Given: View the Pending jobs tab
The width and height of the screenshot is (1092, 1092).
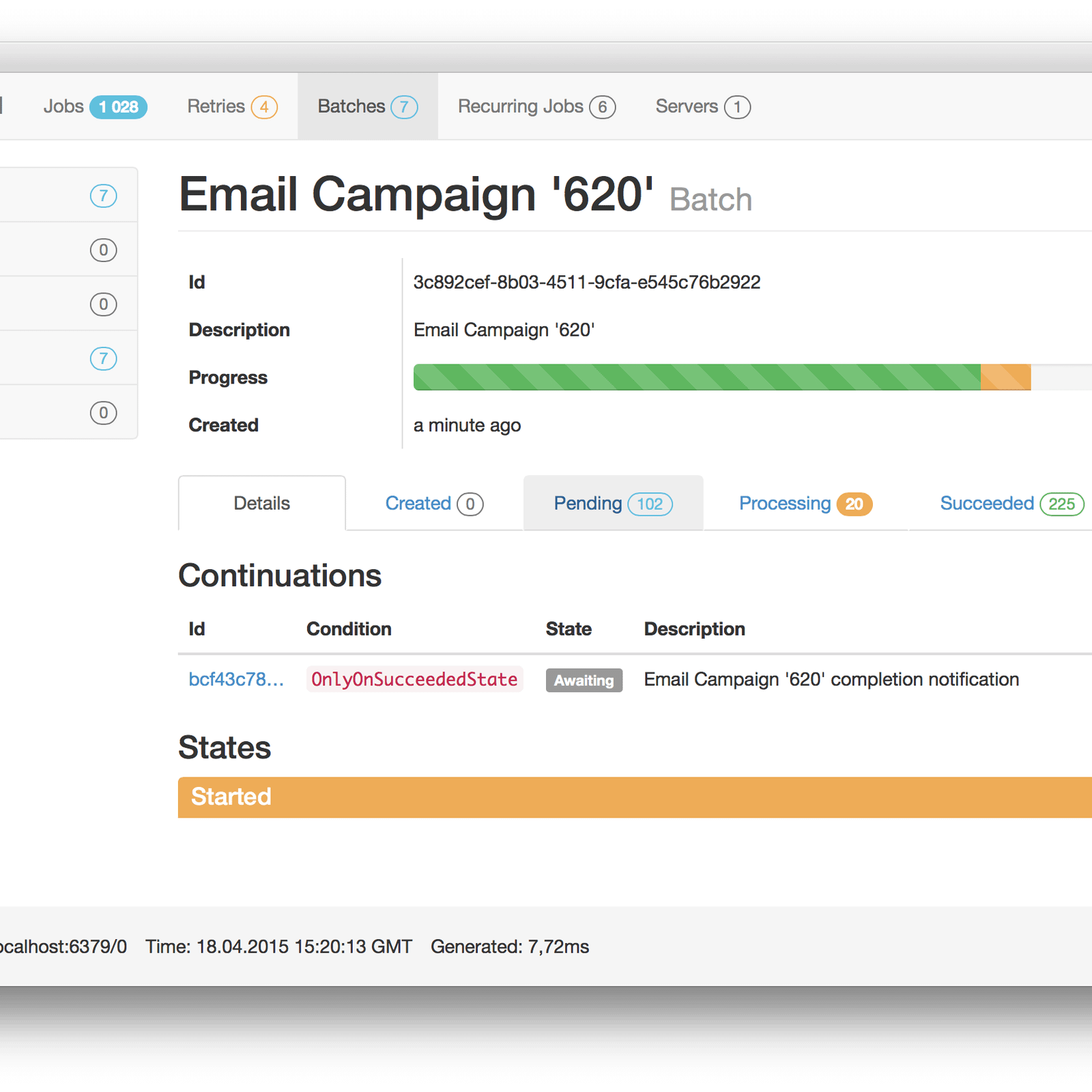Looking at the screenshot, I should click(x=612, y=504).
